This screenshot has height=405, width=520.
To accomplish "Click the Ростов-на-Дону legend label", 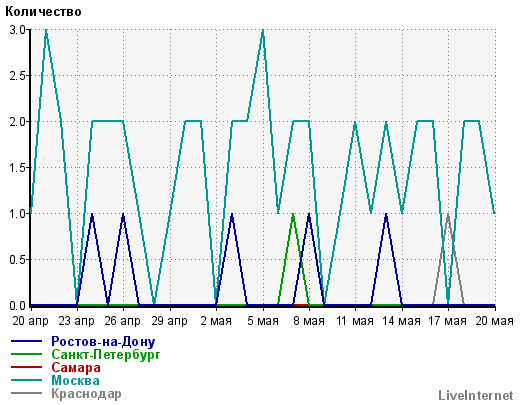I will (103, 342).
